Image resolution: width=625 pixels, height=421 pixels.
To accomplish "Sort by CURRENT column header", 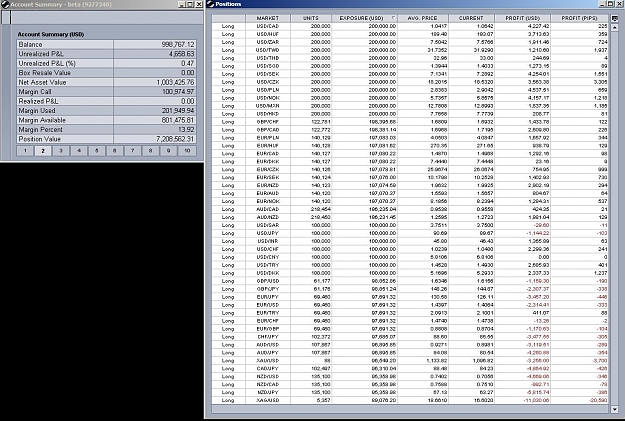I will (471, 18).
